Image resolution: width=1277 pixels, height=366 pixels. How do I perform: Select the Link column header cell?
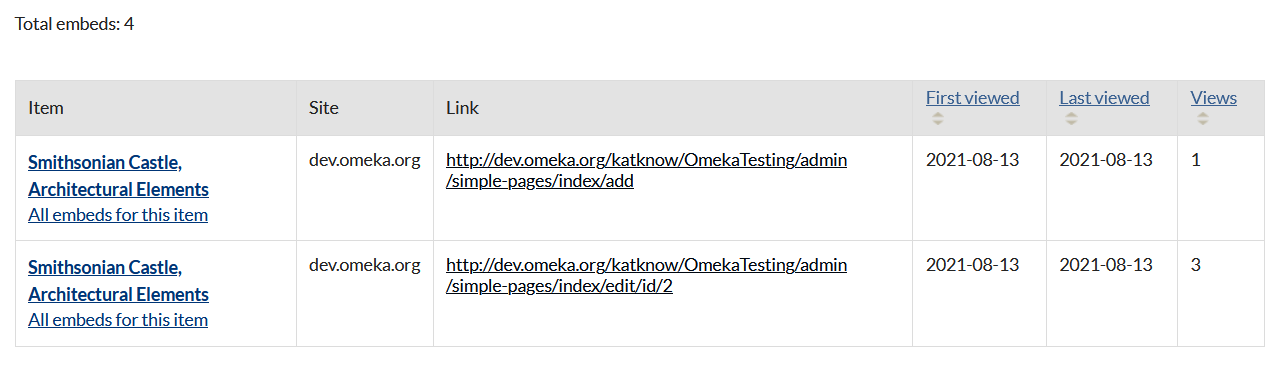point(673,108)
